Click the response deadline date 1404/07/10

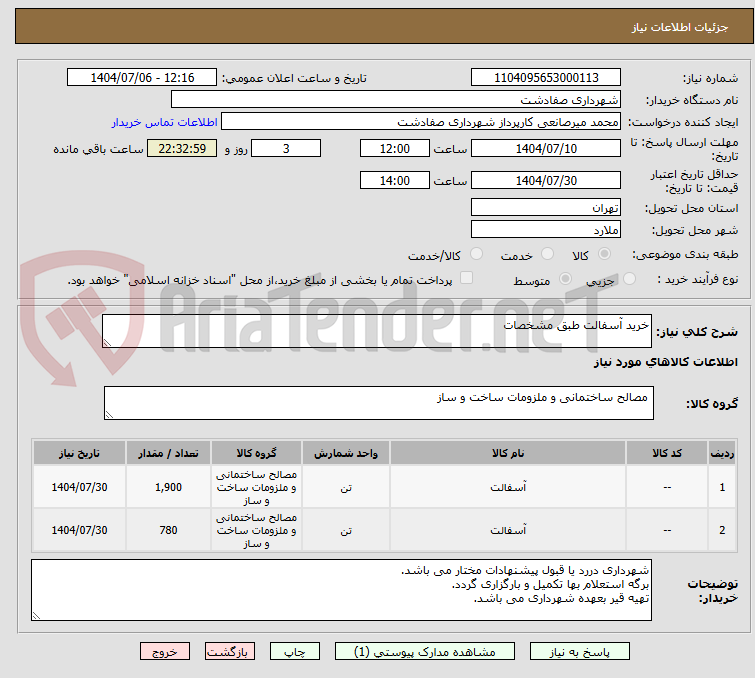click(x=546, y=148)
